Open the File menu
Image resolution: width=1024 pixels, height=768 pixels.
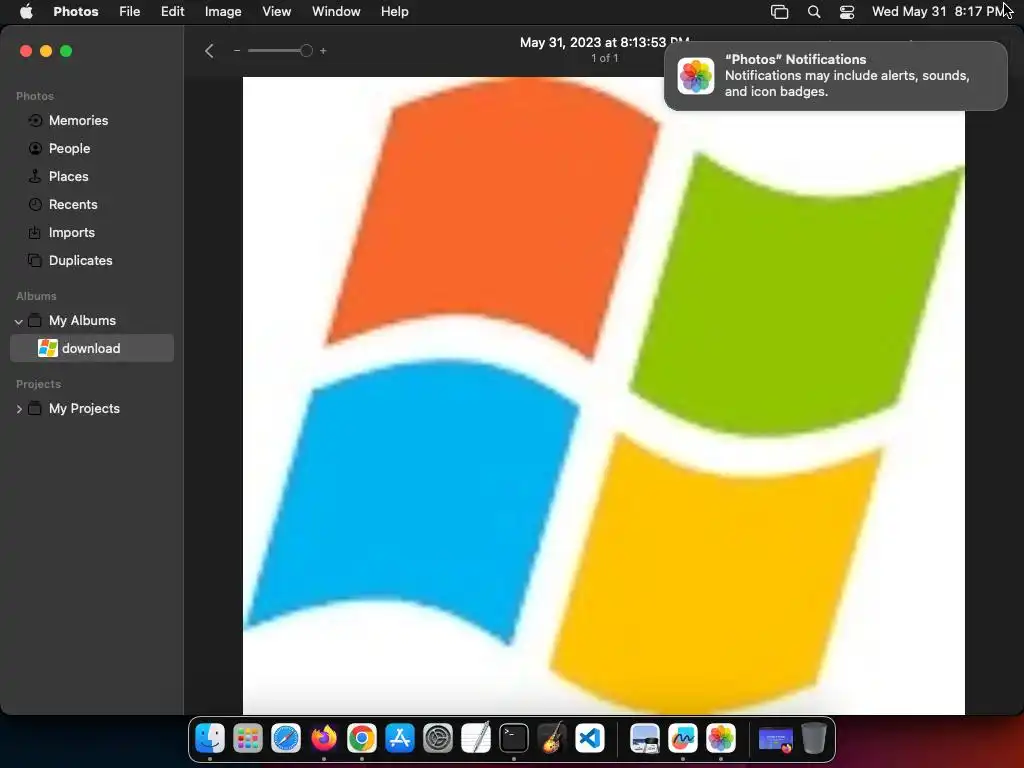click(x=129, y=12)
